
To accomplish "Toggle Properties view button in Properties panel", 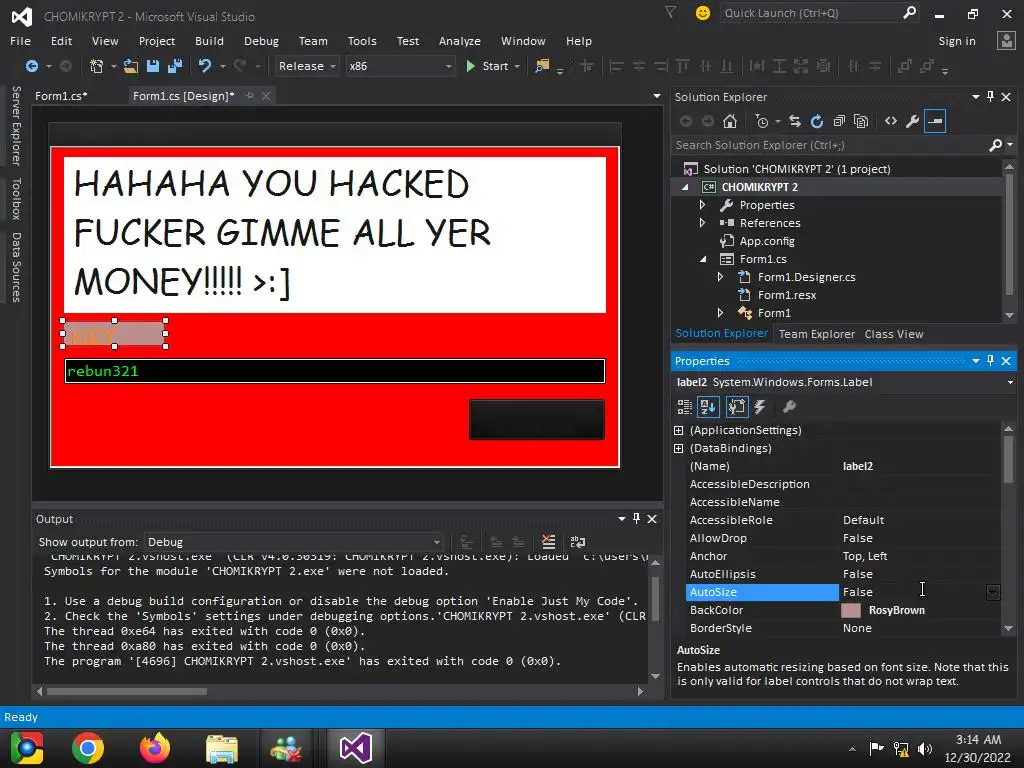I will point(737,407).
